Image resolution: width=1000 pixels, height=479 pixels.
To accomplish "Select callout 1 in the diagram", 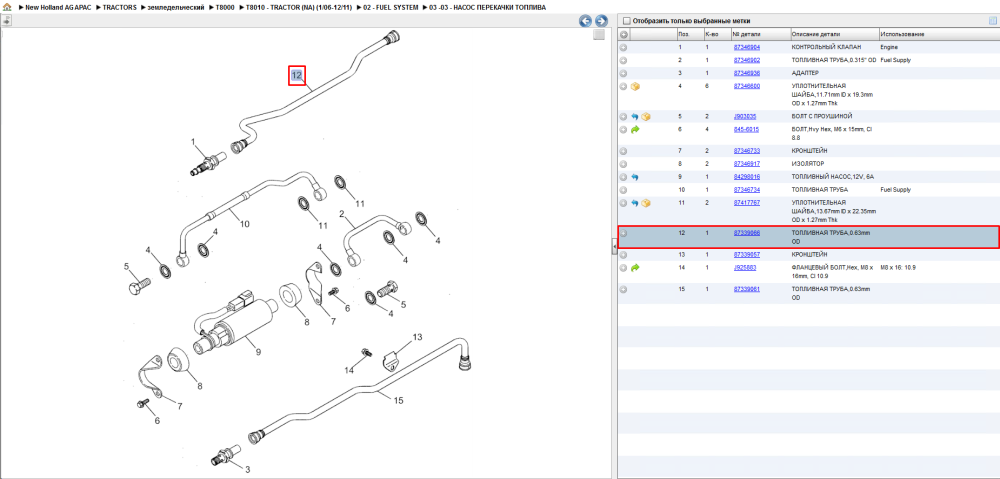I will point(193,141).
